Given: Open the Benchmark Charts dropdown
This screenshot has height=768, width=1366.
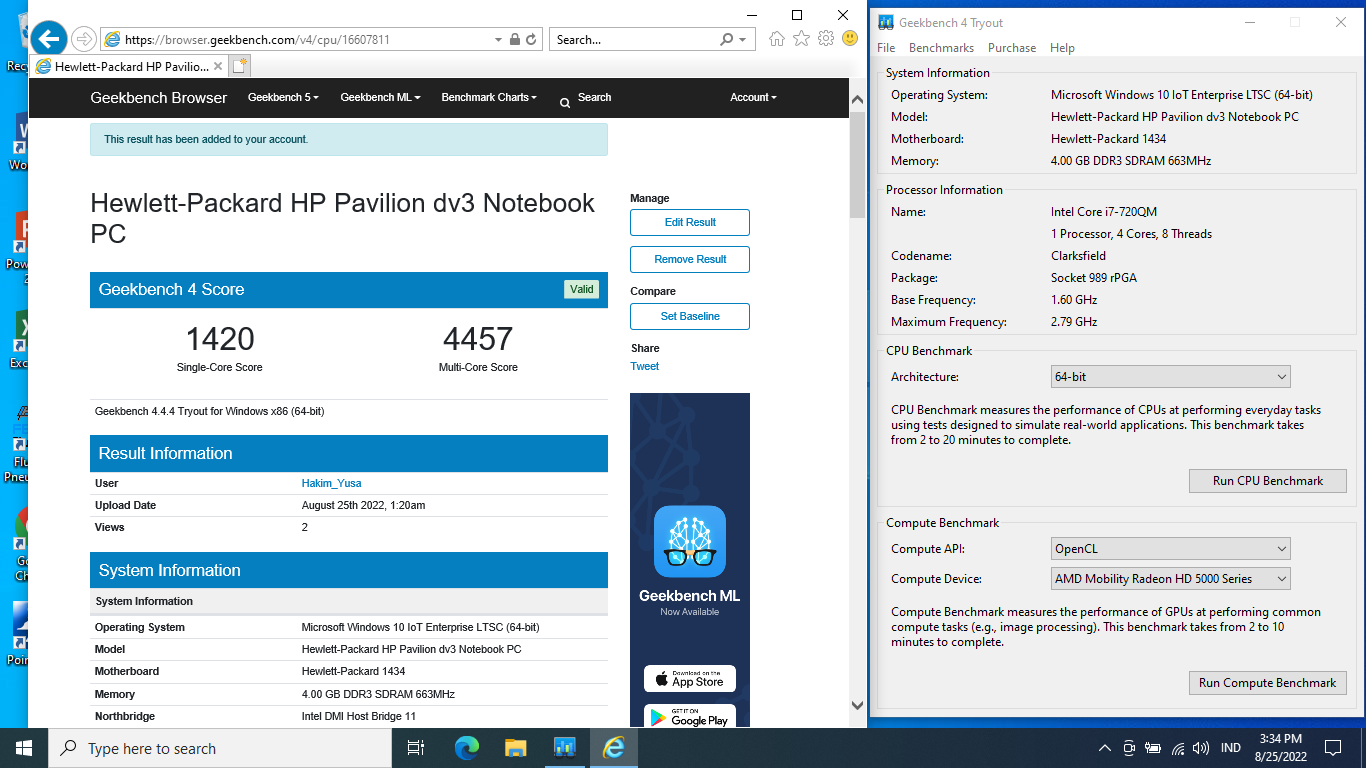Looking at the screenshot, I should 489,97.
